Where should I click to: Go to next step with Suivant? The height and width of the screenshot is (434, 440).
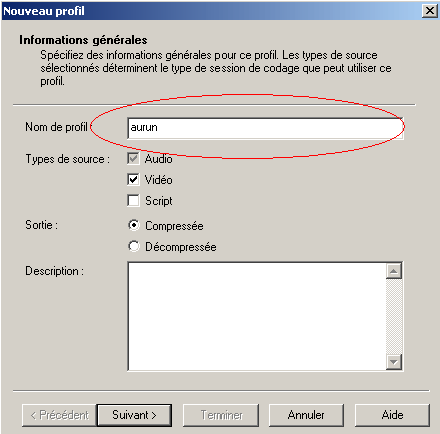coord(134,415)
